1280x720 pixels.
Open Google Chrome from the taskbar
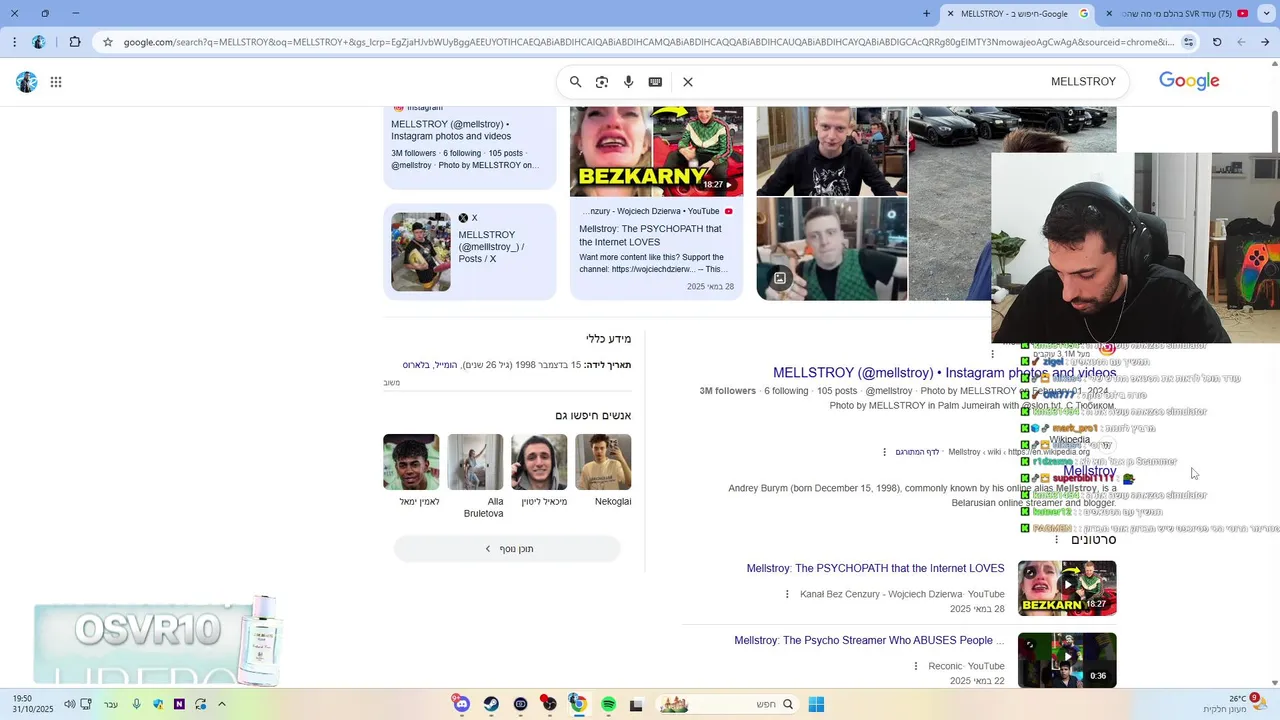(x=578, y=704)
